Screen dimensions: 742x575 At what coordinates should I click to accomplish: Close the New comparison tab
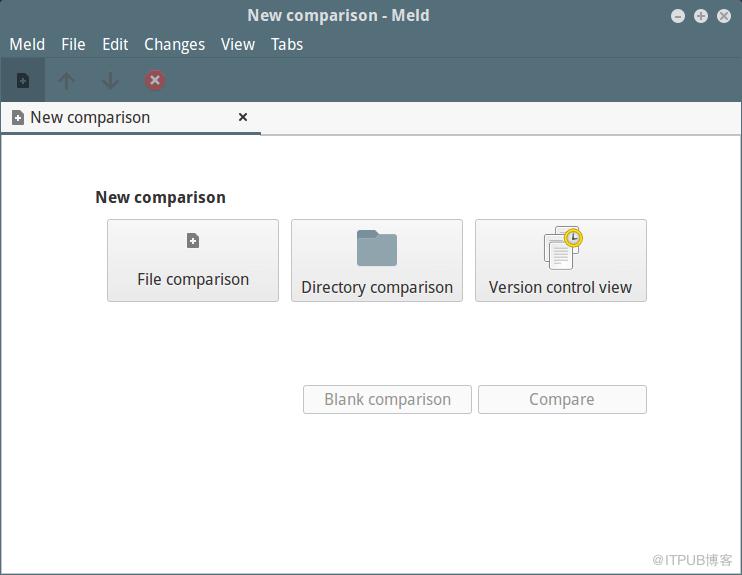click(x=243, y=117)
